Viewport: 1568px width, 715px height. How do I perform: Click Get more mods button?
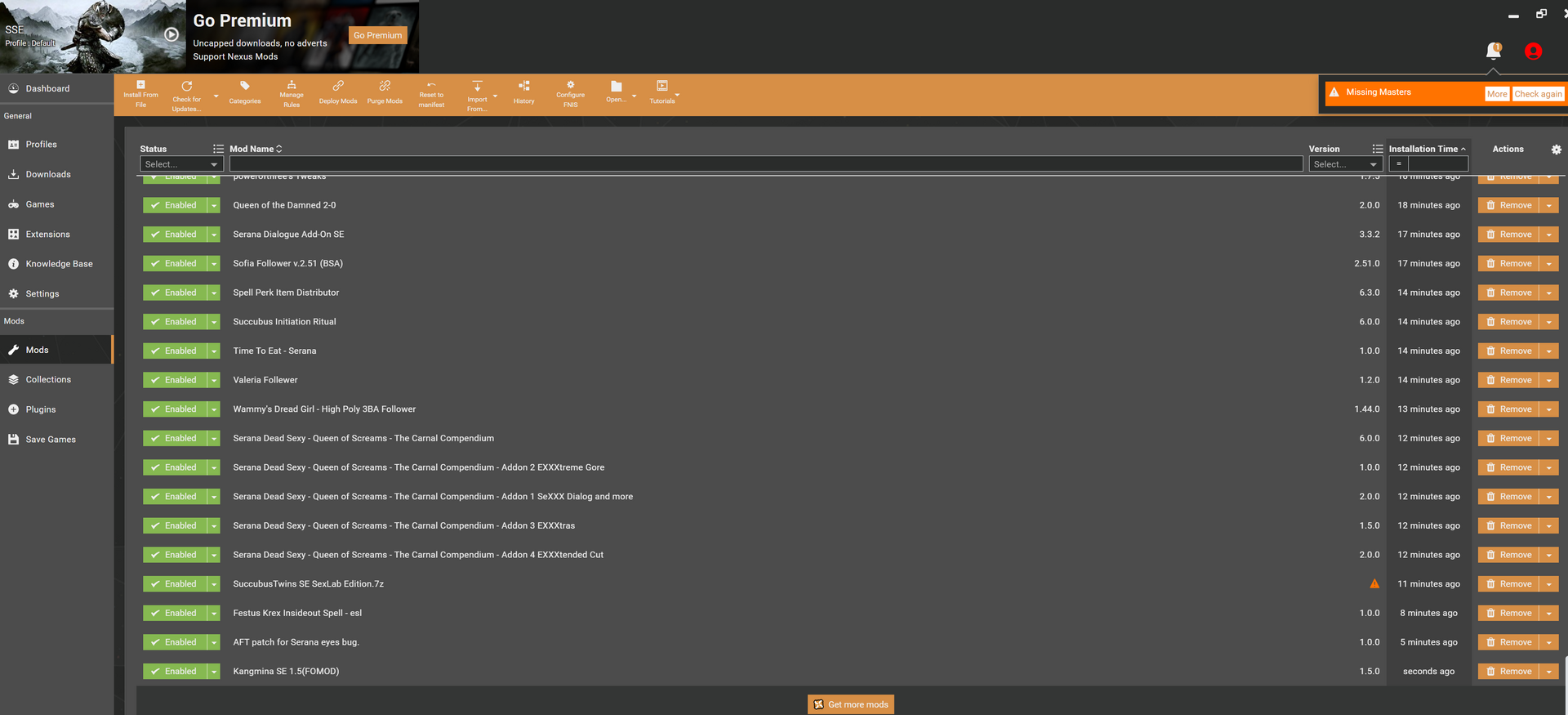tap(851, 704)
